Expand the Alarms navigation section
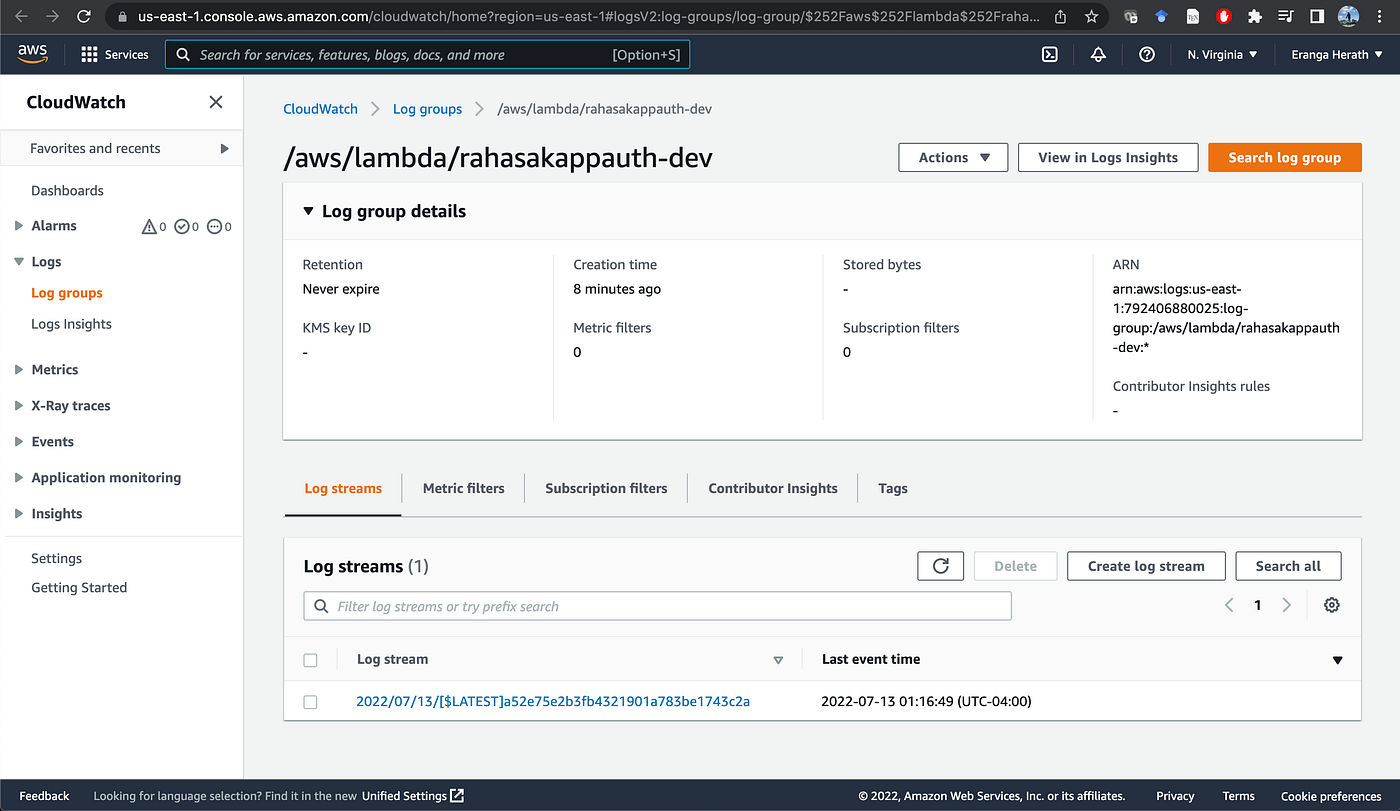The width and height of the screenshot is (1400, 811). click(x=19, y=226)
